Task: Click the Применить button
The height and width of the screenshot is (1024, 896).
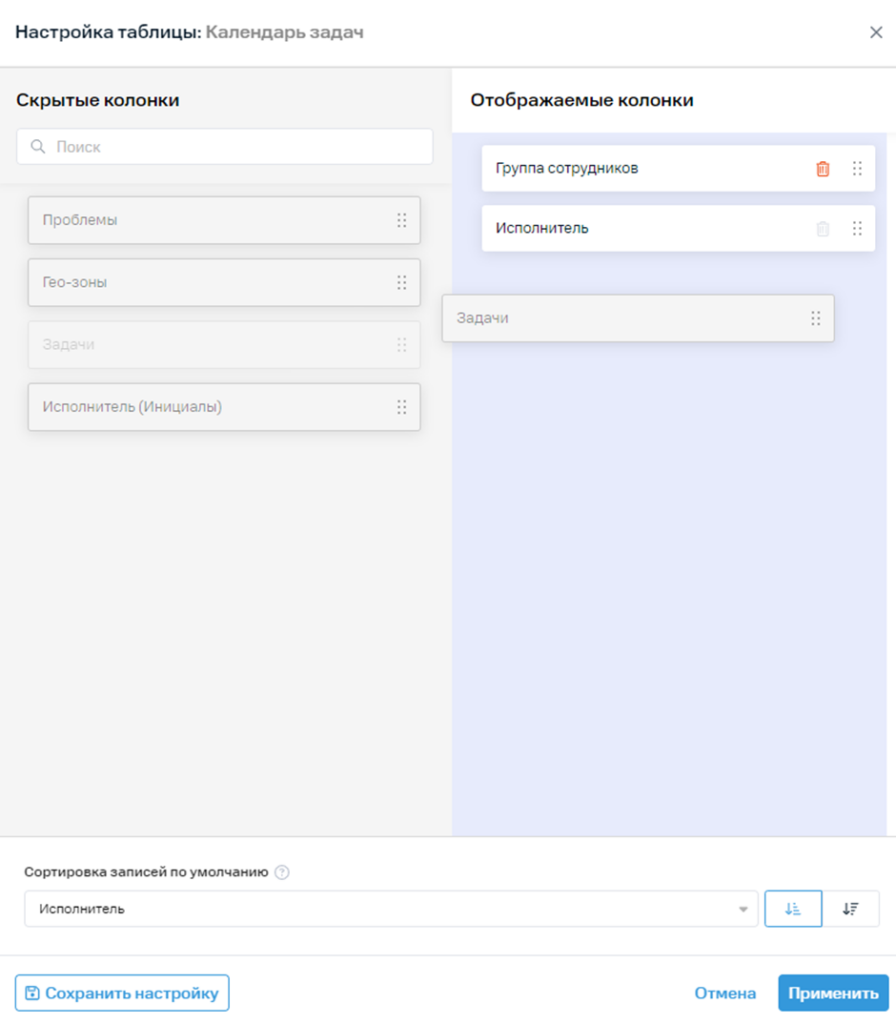Action: click(833, 993)
